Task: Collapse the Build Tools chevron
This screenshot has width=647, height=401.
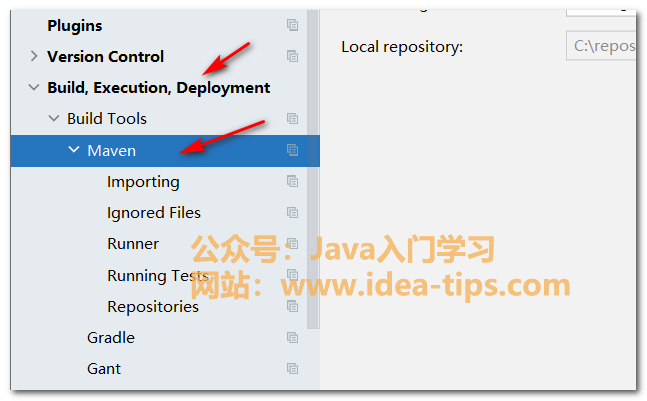Action: pyautogui.click(x=54, y=119)
